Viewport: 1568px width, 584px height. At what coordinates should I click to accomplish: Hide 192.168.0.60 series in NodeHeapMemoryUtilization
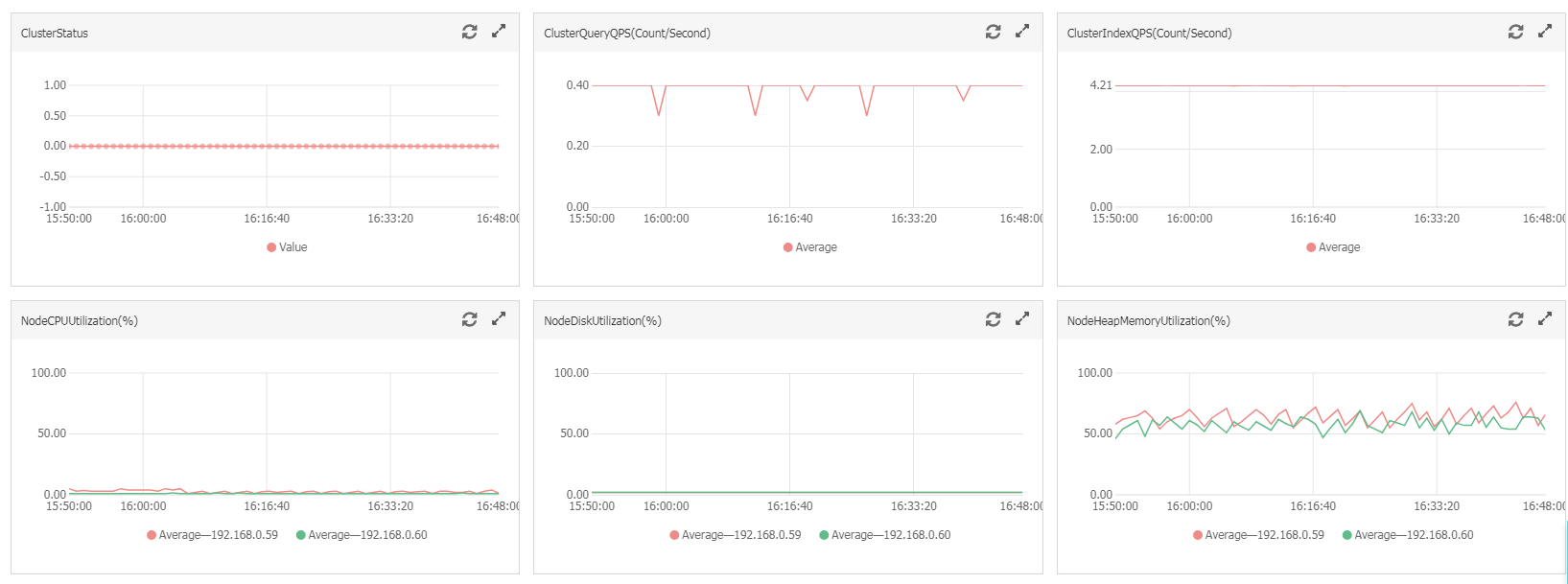coord(1409,535)
